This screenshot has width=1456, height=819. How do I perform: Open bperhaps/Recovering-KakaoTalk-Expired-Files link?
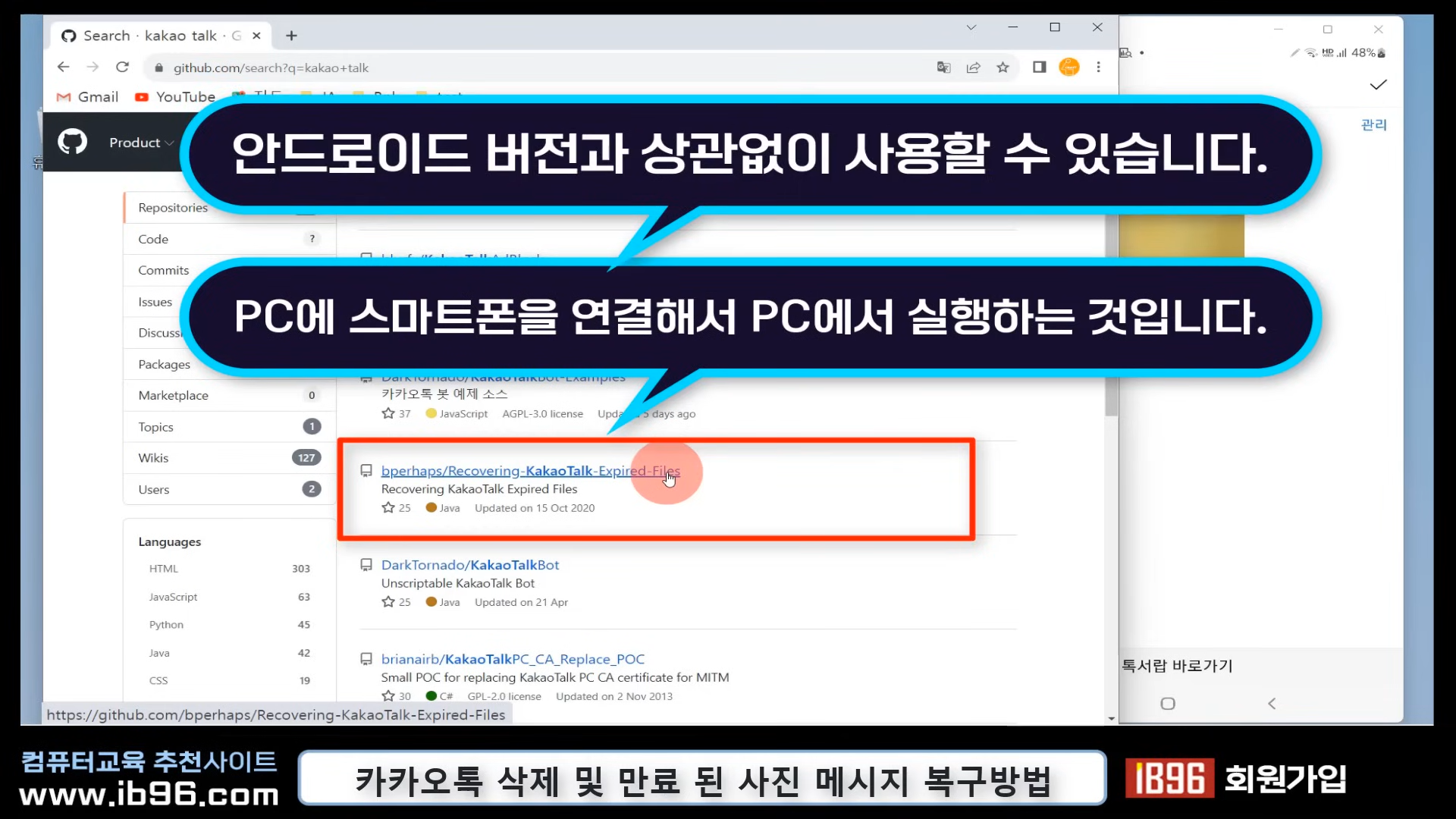point(529,471)
